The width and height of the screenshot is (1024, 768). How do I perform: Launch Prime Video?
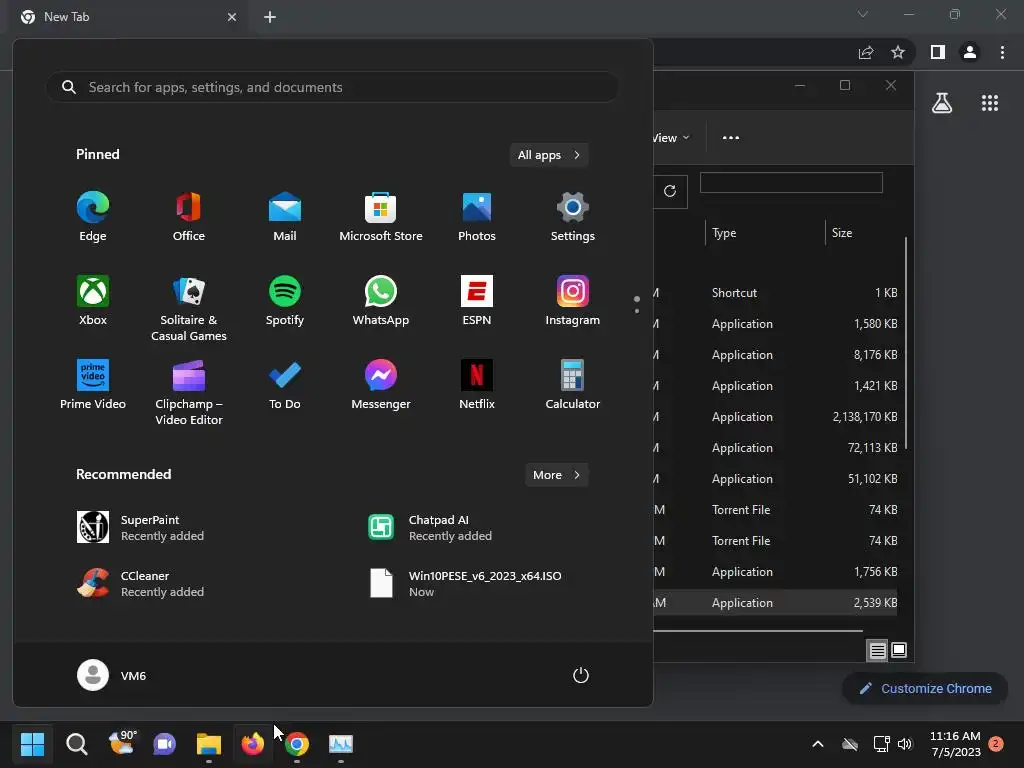click(x=93, y=385)
